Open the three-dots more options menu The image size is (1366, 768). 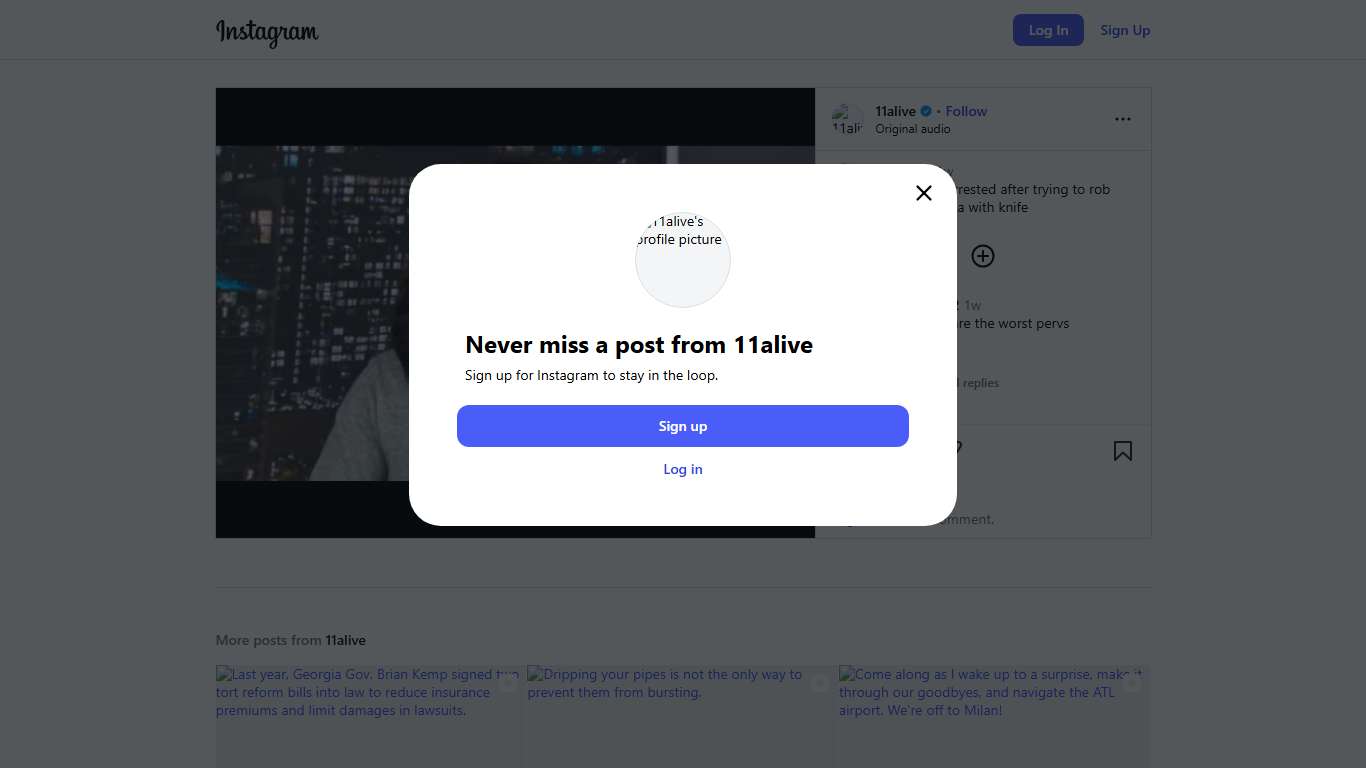pos(1123,119)
